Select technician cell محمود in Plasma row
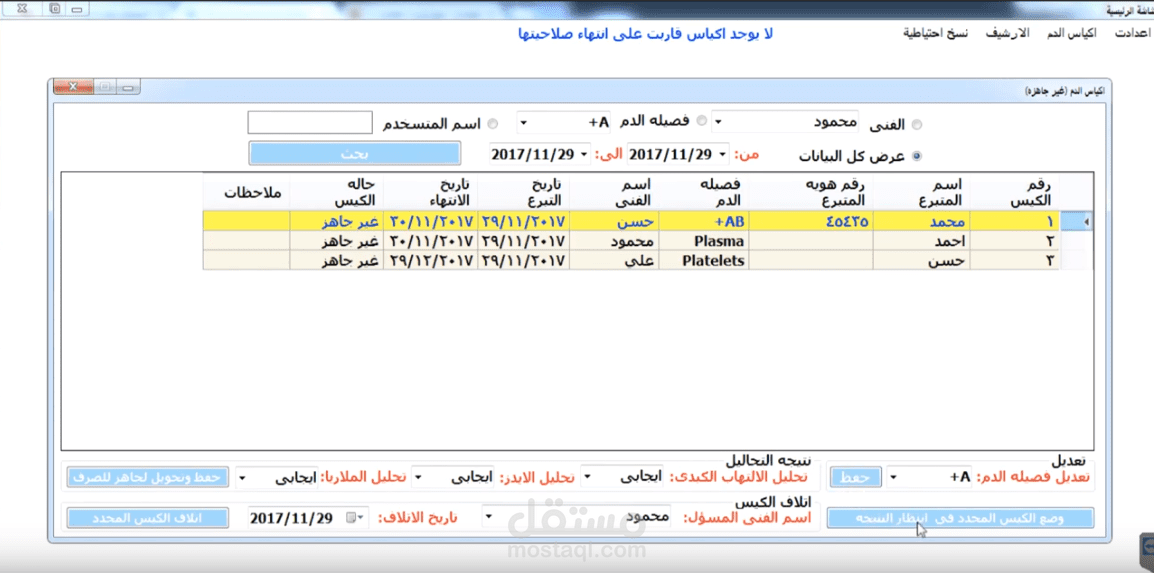The height and width of the screenshot is (573, 1154). (615, 241)
